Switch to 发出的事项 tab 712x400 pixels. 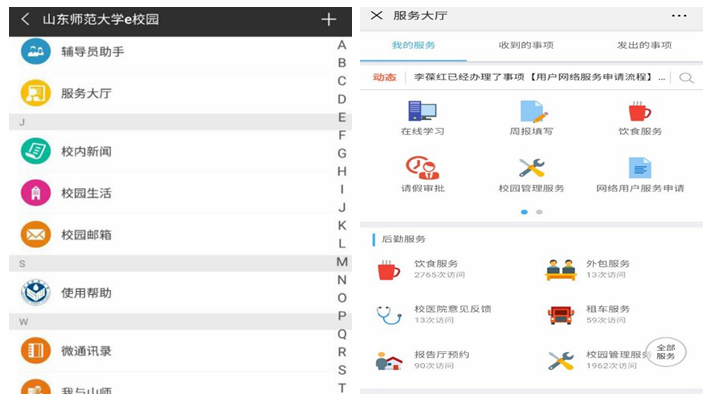644,45
